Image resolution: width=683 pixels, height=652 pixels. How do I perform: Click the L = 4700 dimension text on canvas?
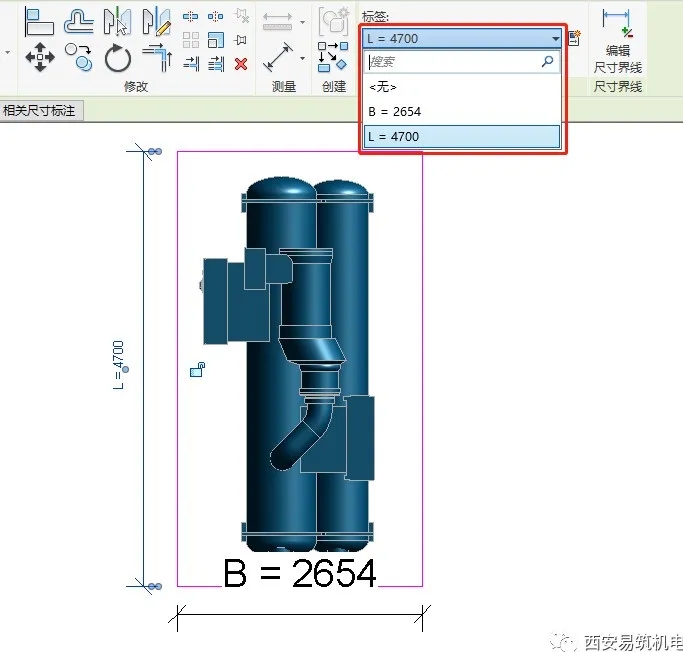click(x=118, y=365)
